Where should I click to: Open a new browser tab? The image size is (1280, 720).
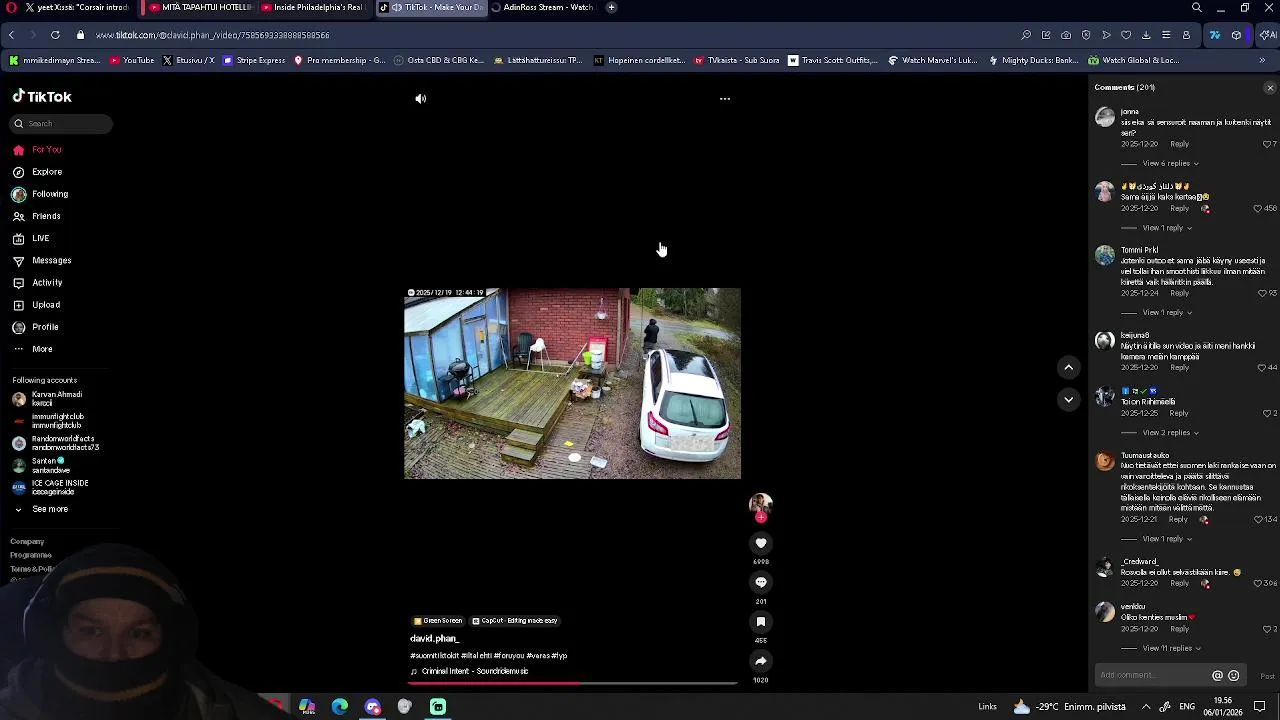[x=611, y=7]
